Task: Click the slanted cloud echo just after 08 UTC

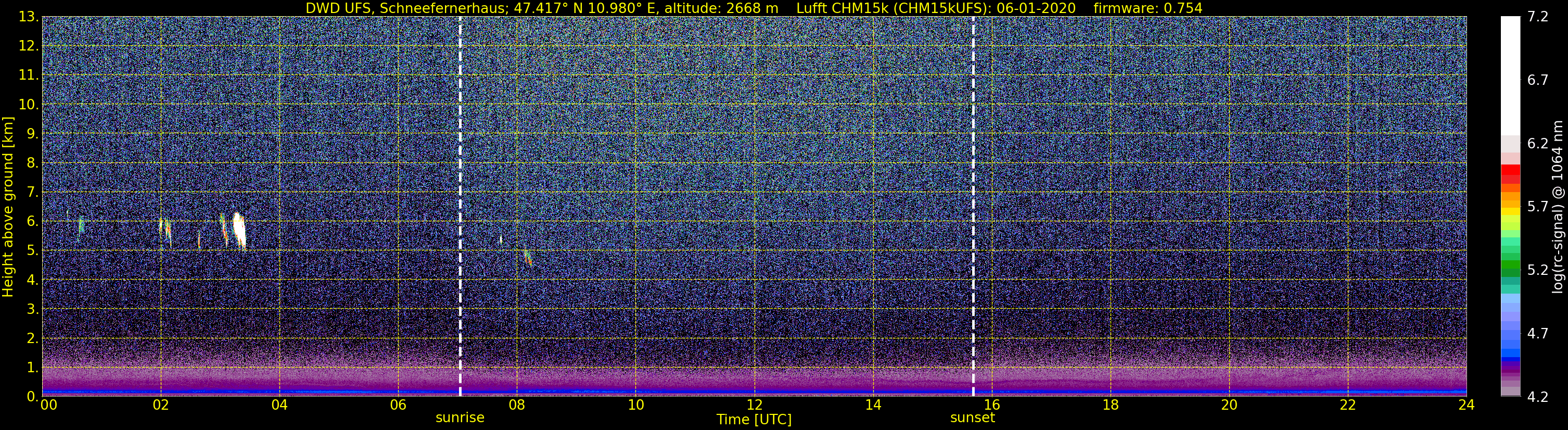Action: [528, 257]
